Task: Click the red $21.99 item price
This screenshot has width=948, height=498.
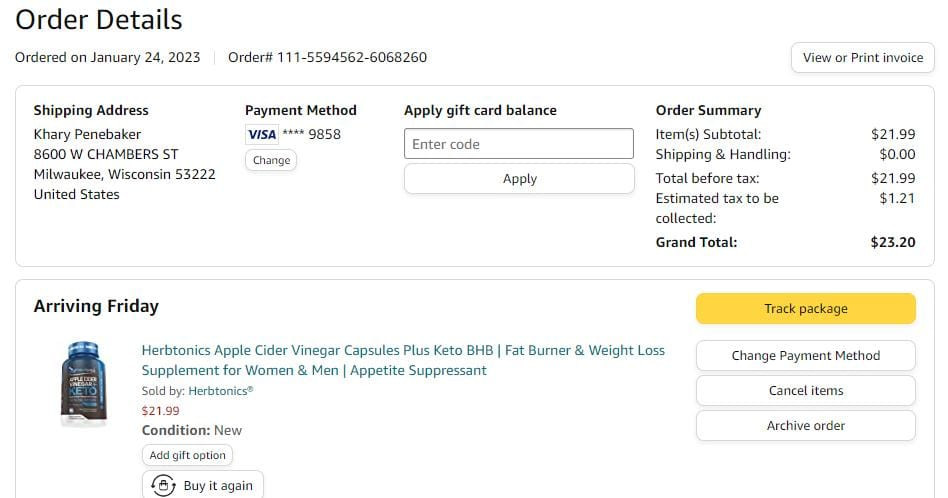Action: point(160,411)
